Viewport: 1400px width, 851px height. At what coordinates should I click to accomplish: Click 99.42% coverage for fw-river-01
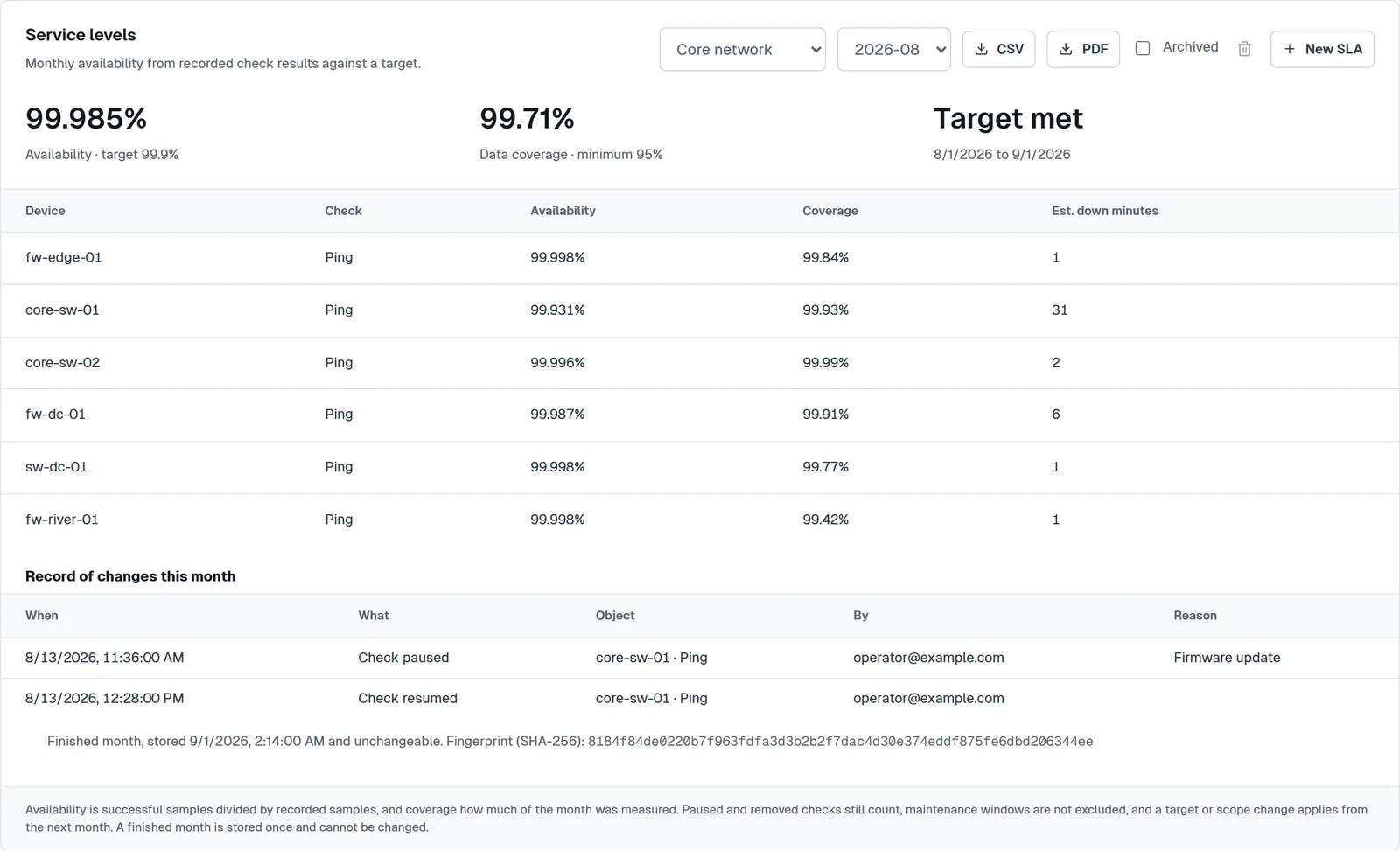point(825,519)
